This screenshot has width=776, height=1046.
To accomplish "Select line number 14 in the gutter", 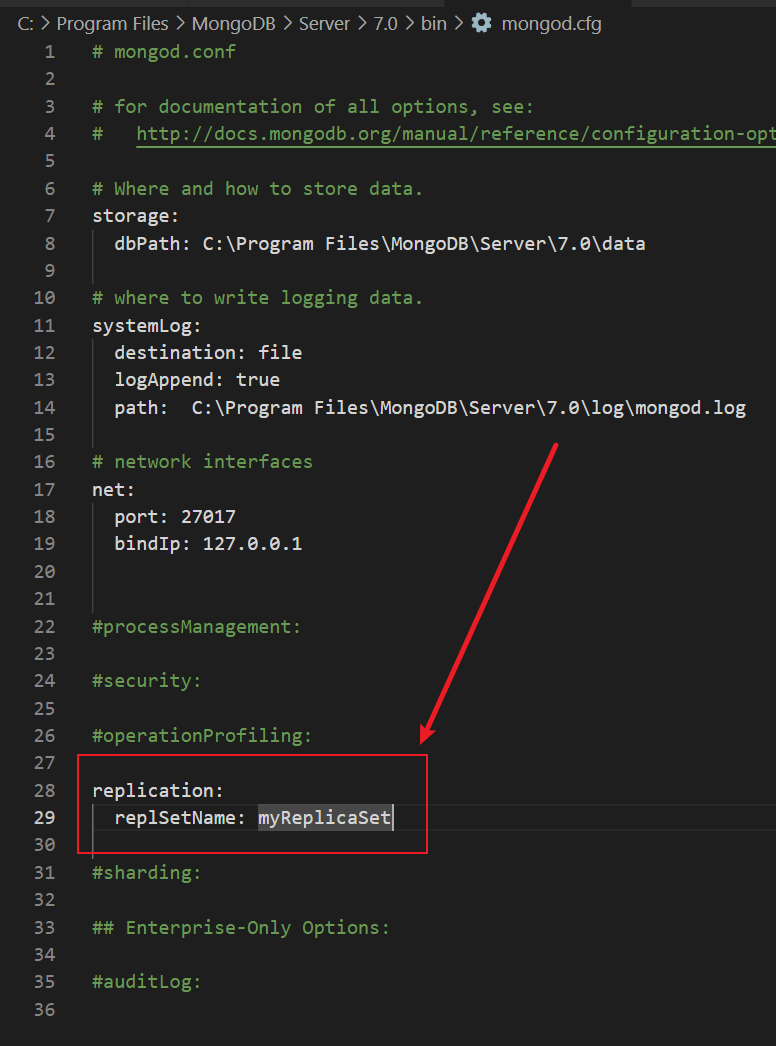I will click(x=45, y=407).
